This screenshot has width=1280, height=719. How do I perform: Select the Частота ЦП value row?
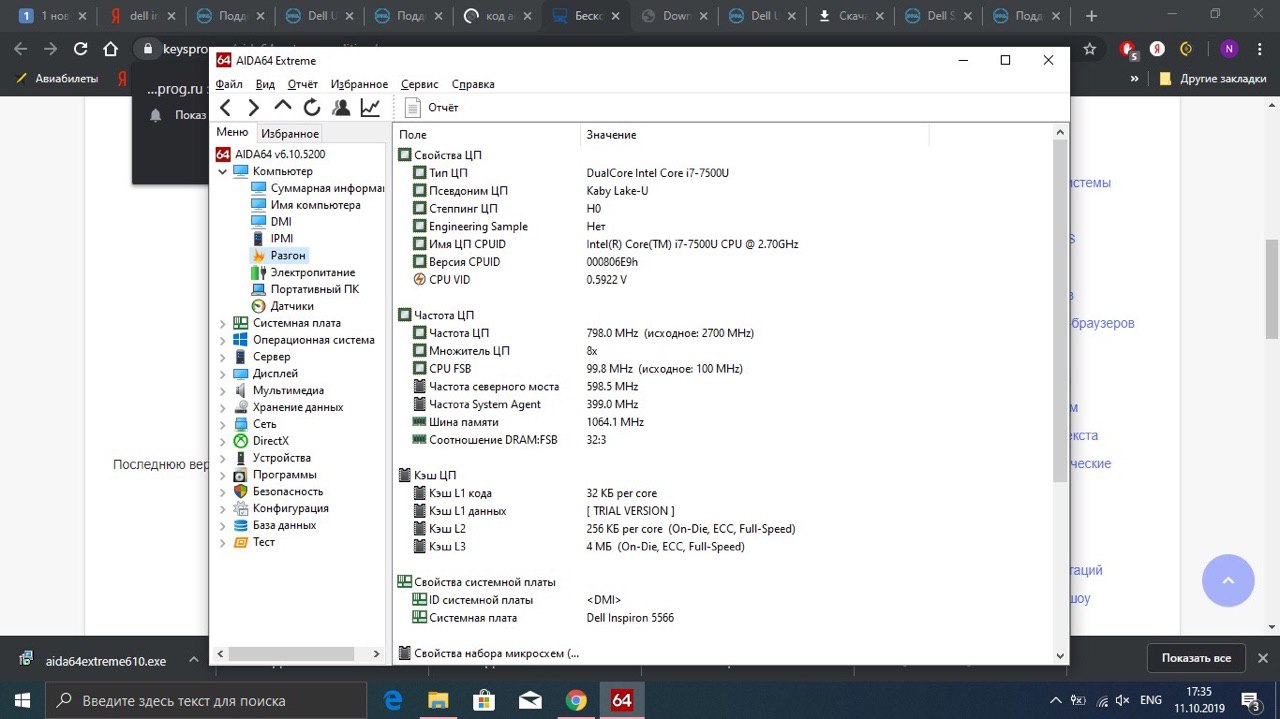click(x=724, y=333)
